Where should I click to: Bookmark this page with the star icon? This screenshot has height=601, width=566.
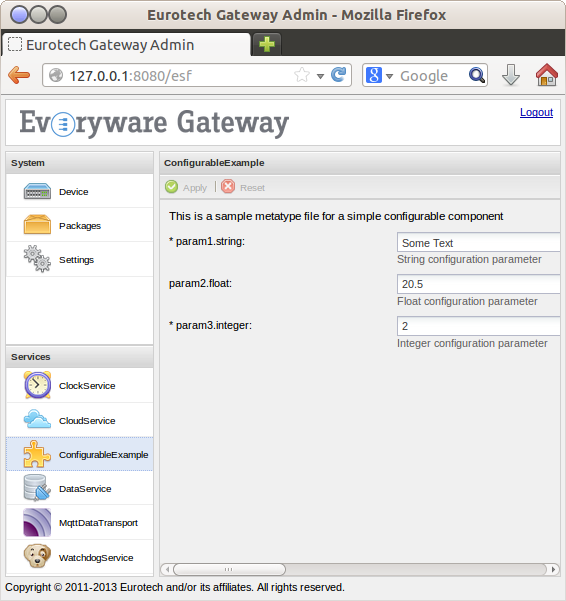(302, 75)
